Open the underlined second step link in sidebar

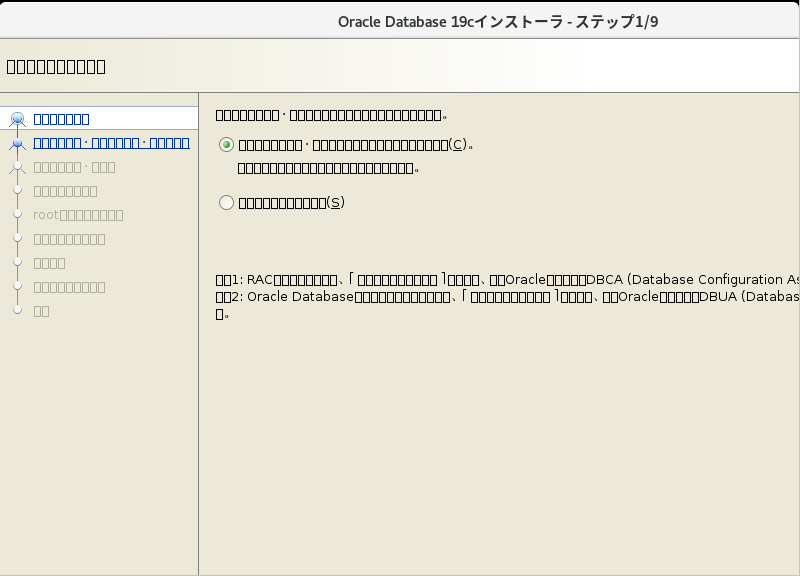(x=111, y=143)
